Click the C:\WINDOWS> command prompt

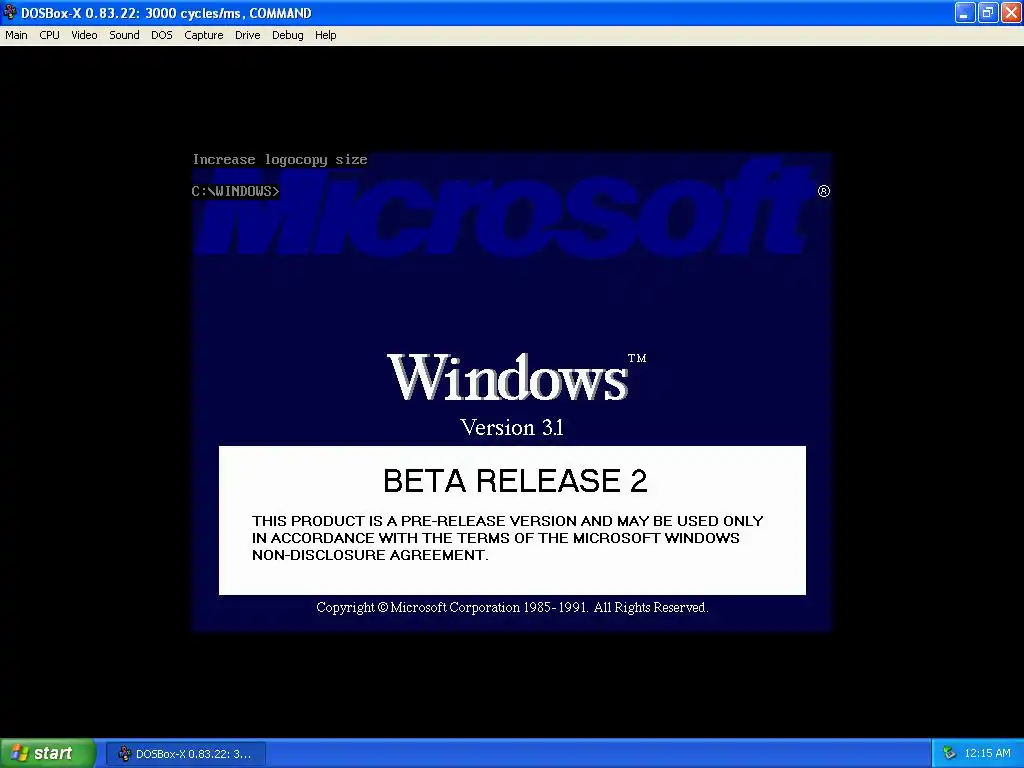click(x=235, y=191)
